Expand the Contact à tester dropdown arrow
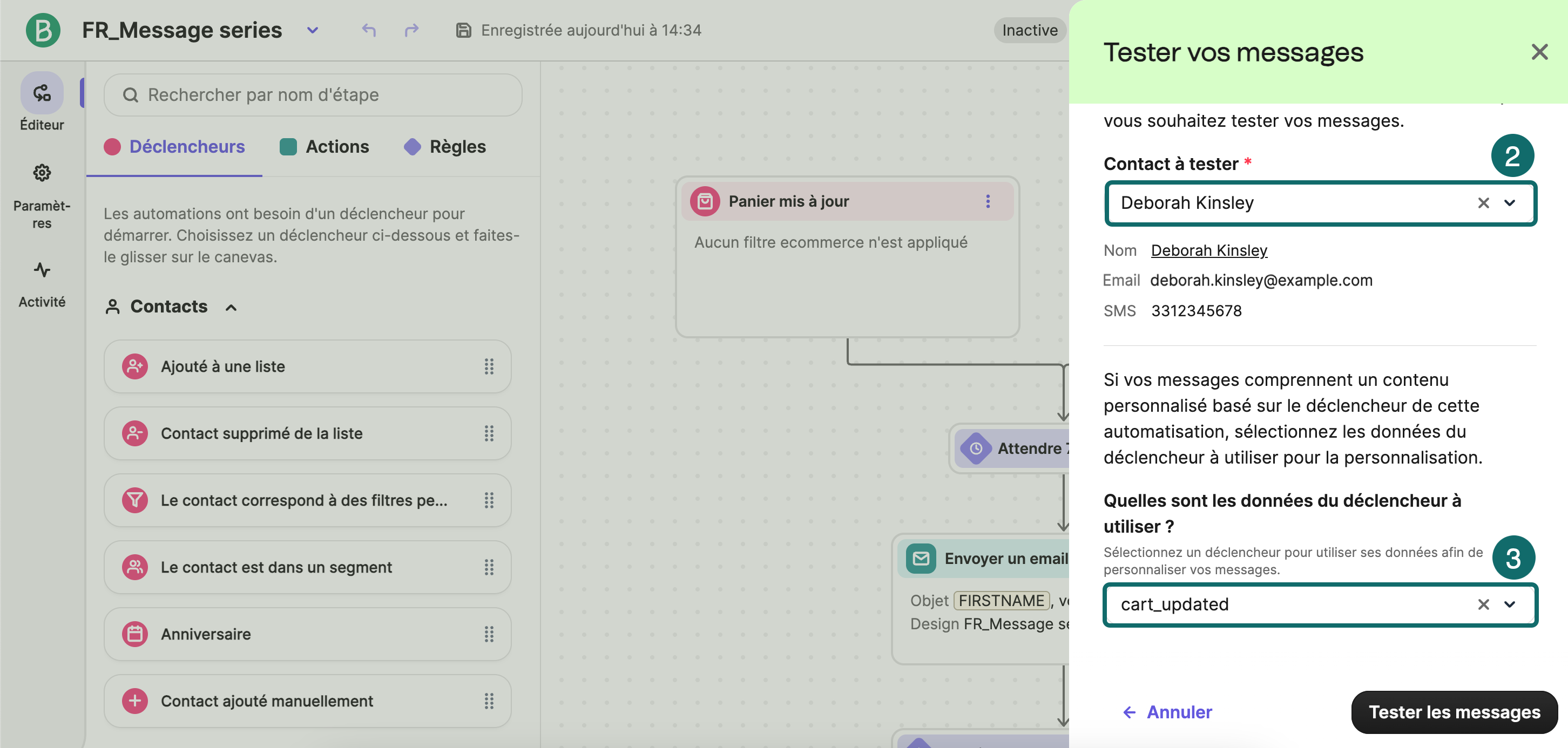The image size is (1568, 748). [1510, 203]
